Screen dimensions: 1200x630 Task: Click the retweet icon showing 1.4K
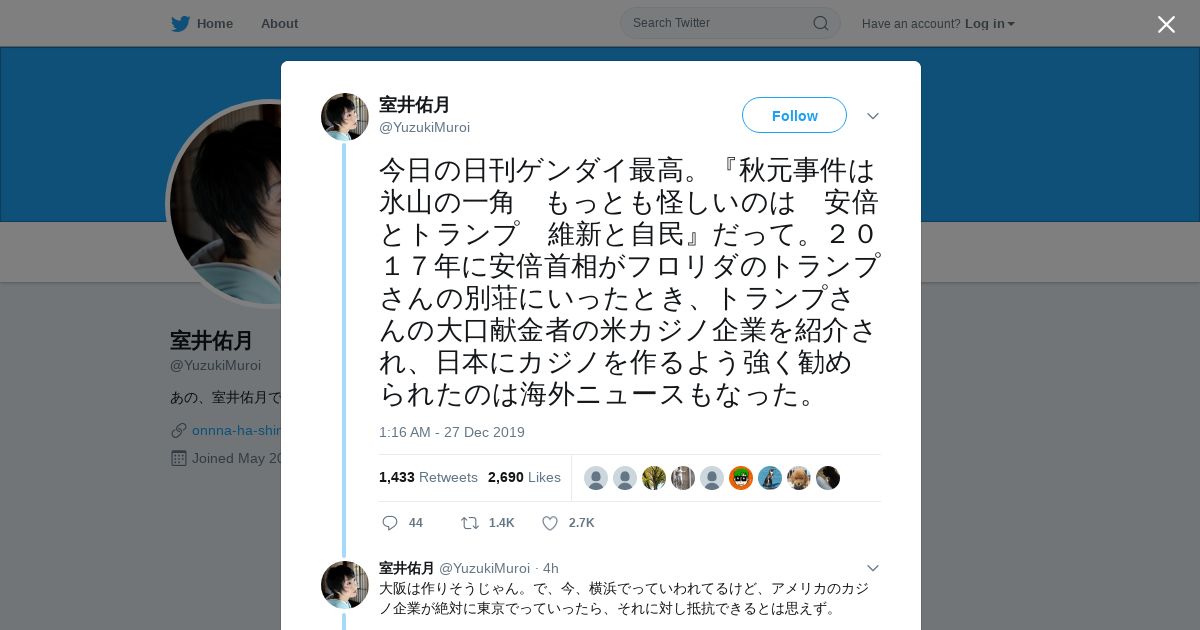pos(470,523)
